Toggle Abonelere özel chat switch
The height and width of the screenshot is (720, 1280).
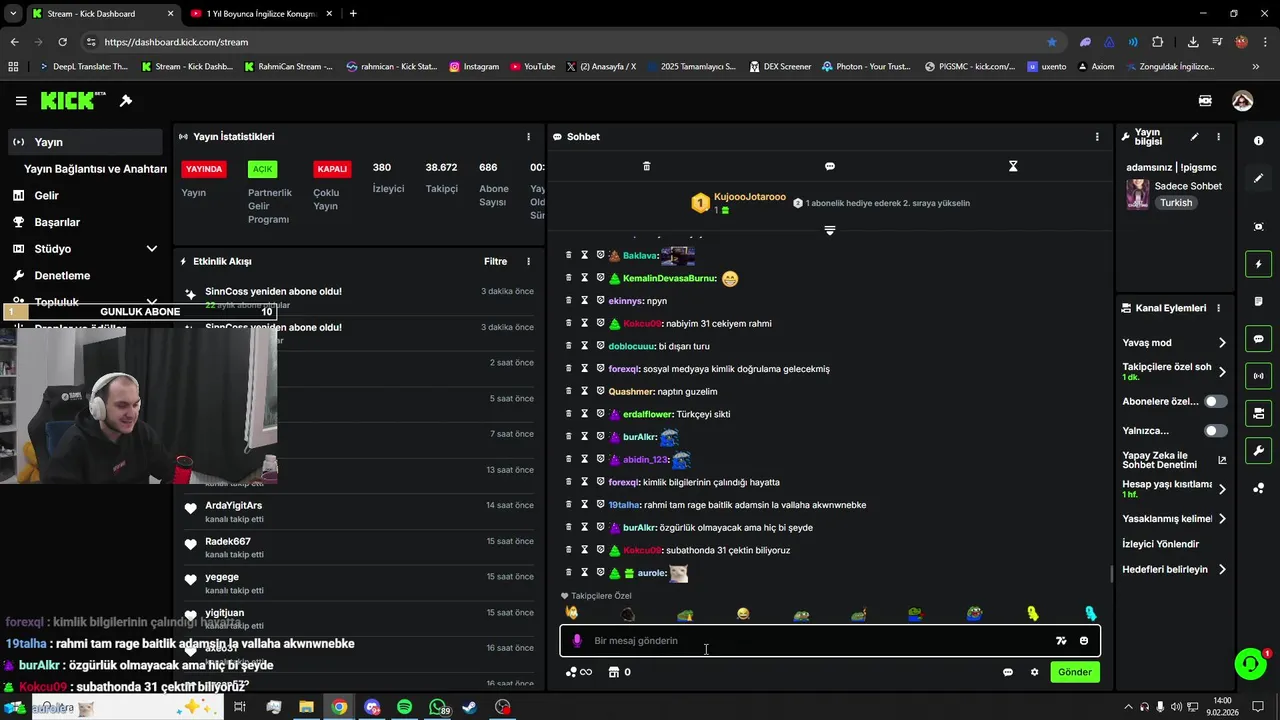click(x=1216, y=402)
